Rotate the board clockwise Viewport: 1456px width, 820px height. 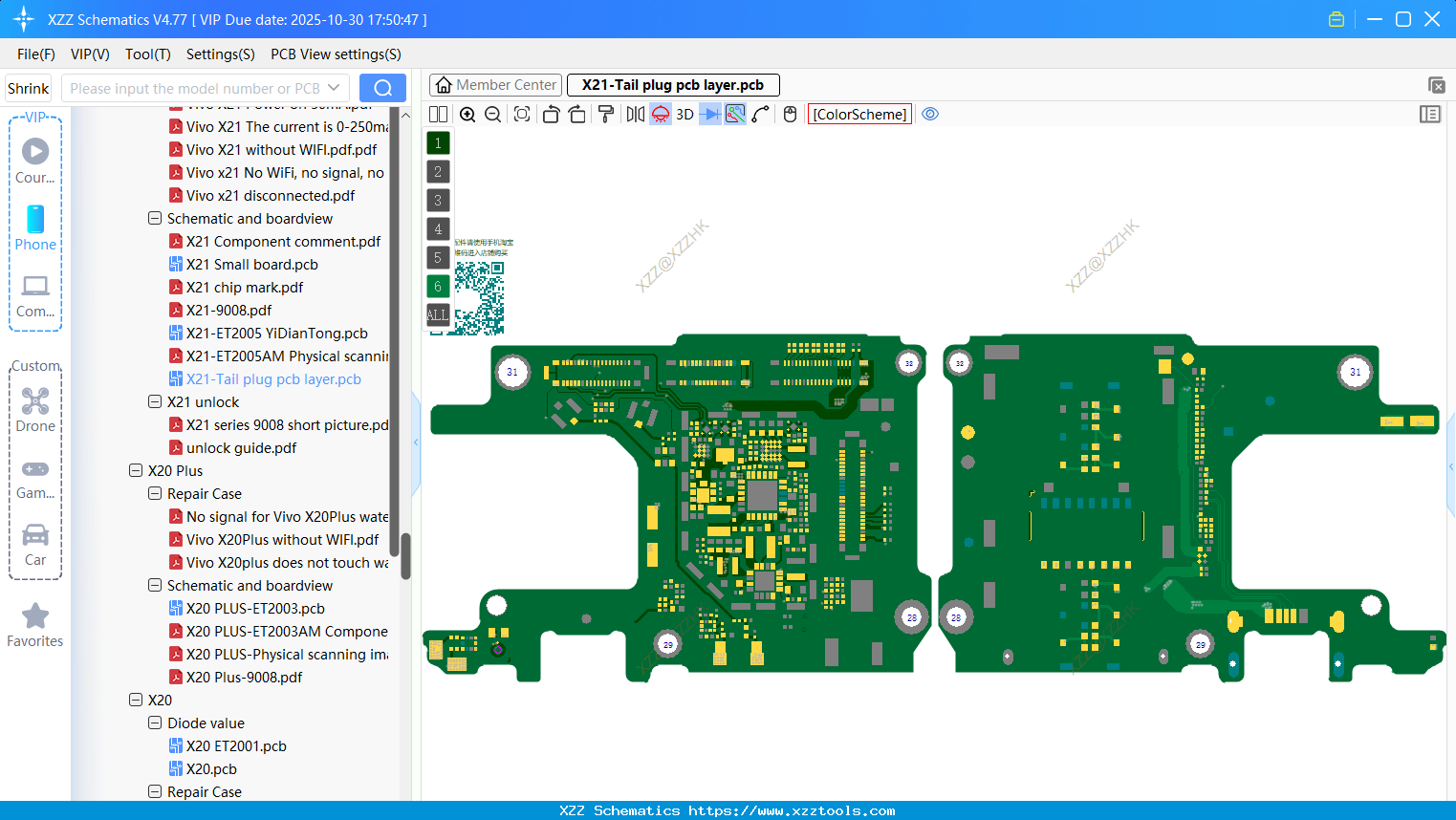click(577, 115)
